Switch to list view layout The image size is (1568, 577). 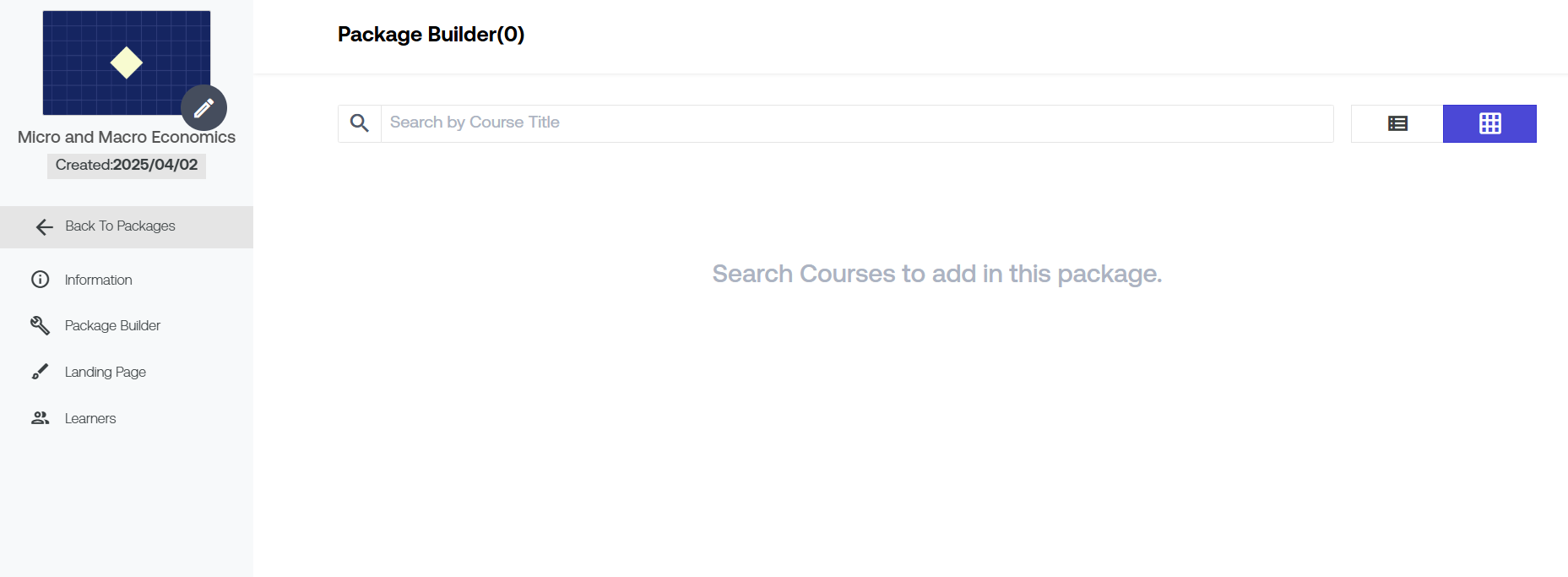[x=1397, y=123]
